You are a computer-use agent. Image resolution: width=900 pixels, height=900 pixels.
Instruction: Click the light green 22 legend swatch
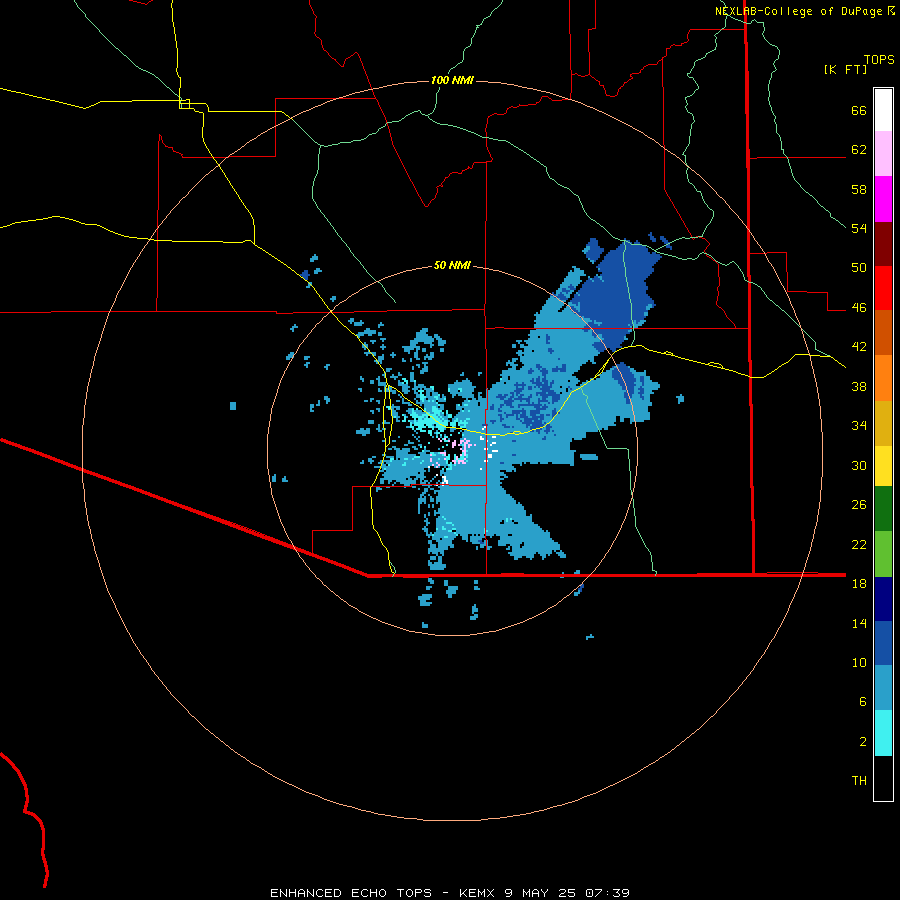click(x=883, y=554)
